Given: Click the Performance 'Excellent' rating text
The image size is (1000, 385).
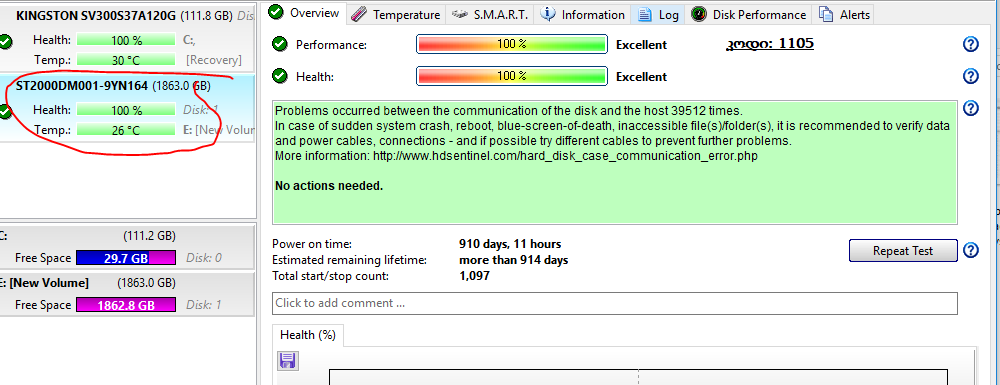Looking at the screenshot, I should point(642,45).
